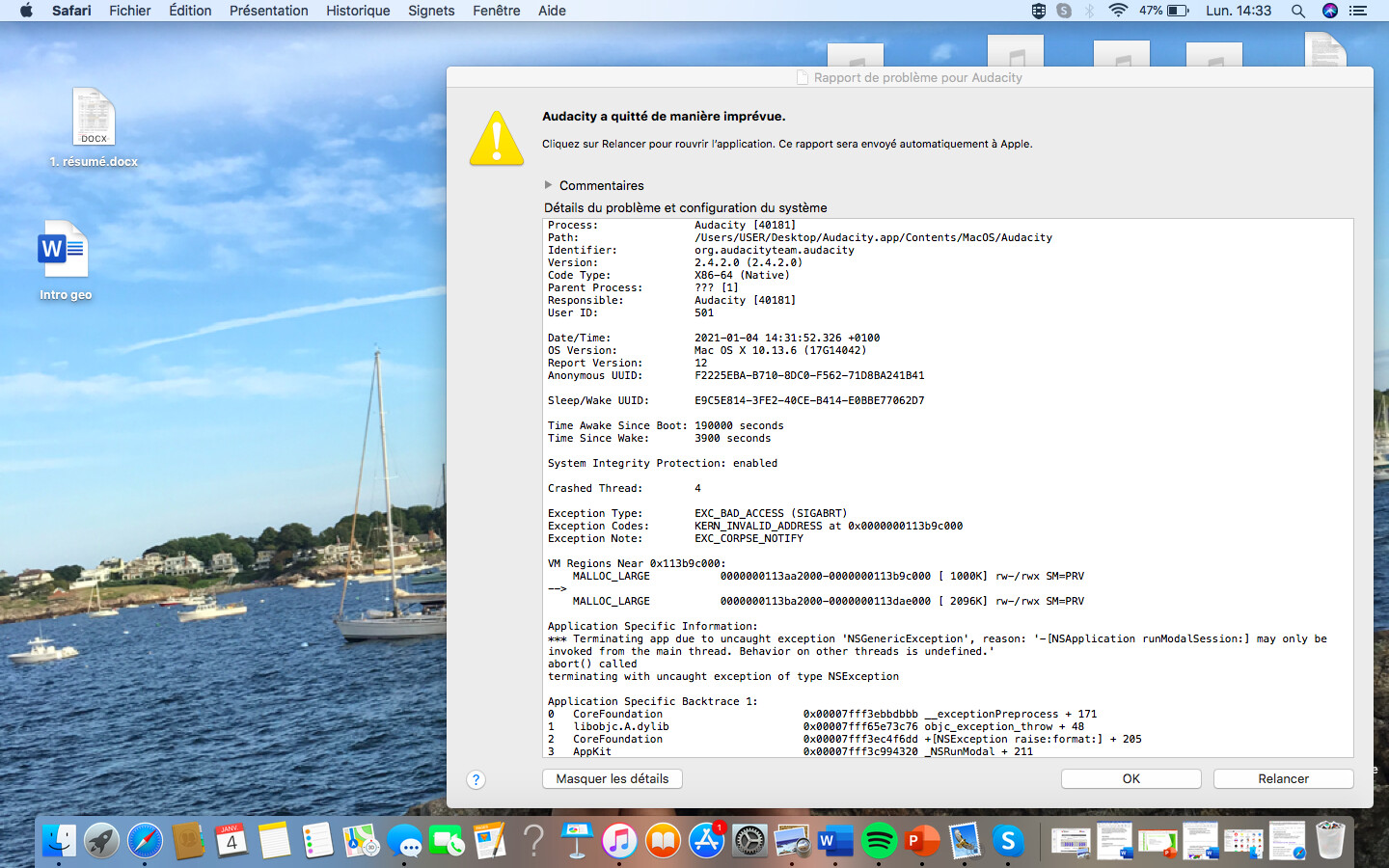Viewport: 1389px width, 868px height.
Task: Open Finder from the Dock
Action: coord(59,841)
